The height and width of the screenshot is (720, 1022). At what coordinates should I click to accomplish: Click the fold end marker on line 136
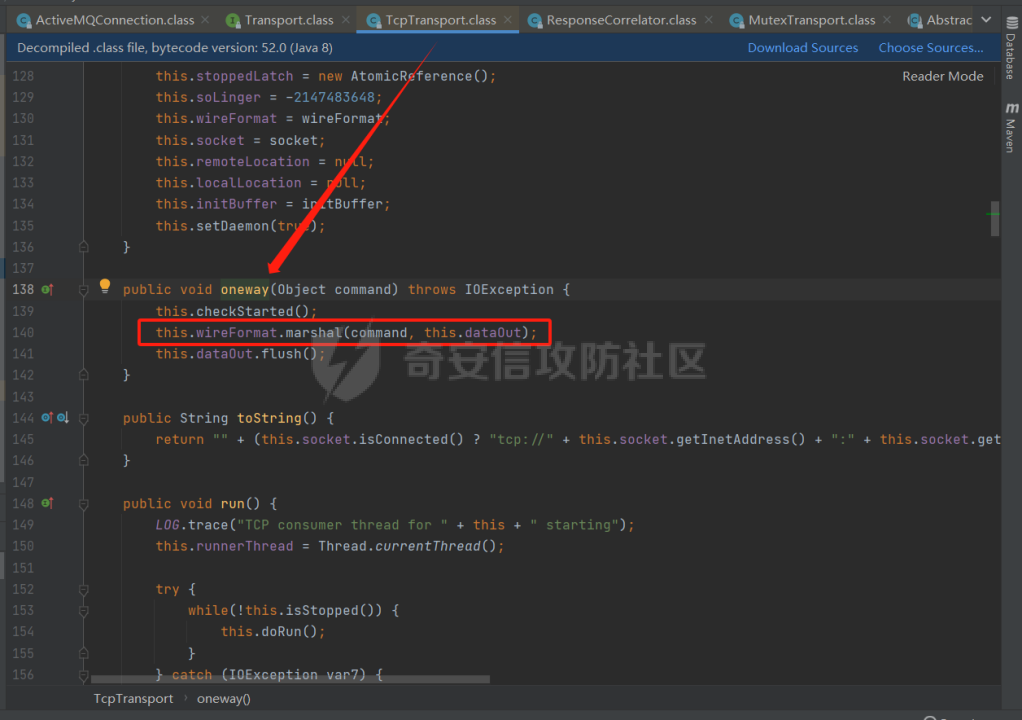(x=83, y=247)
